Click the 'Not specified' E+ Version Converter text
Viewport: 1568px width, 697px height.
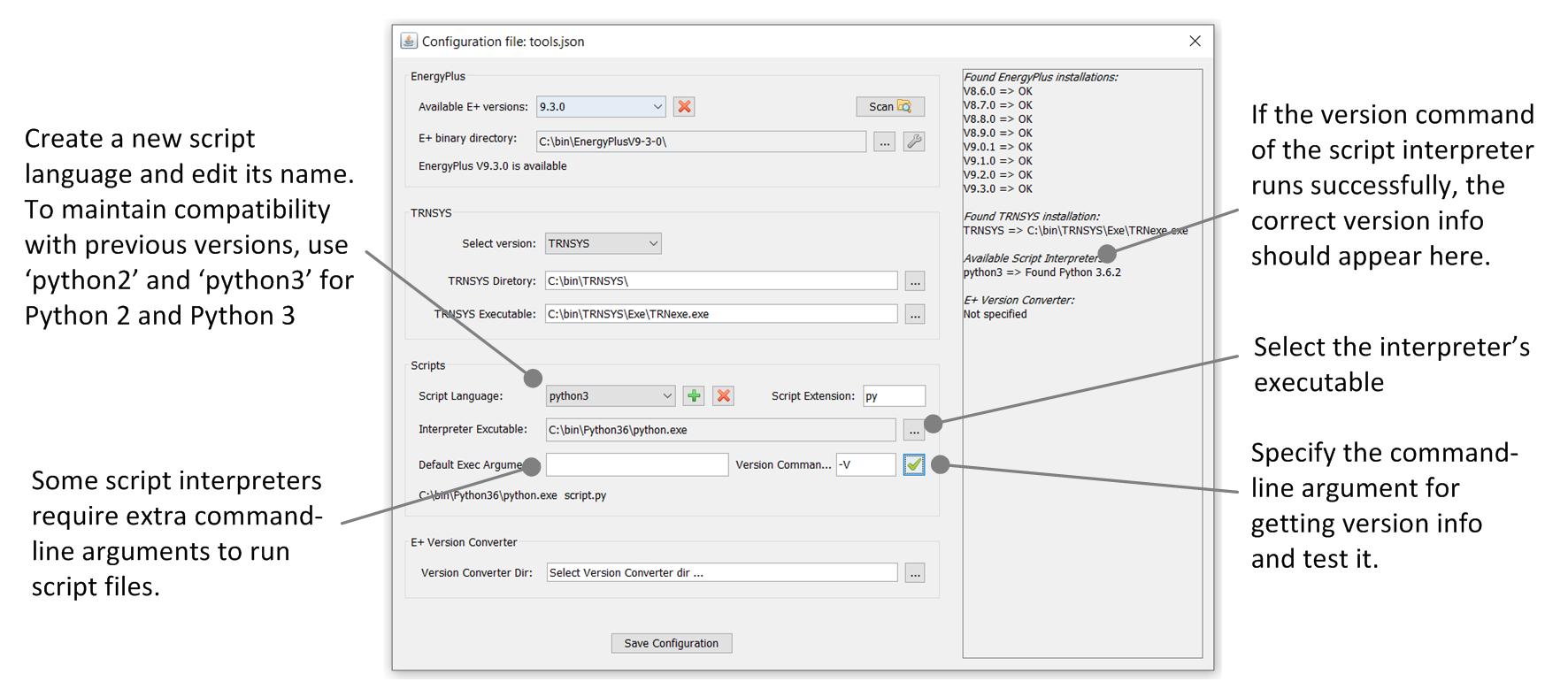(x=995, y=314)
